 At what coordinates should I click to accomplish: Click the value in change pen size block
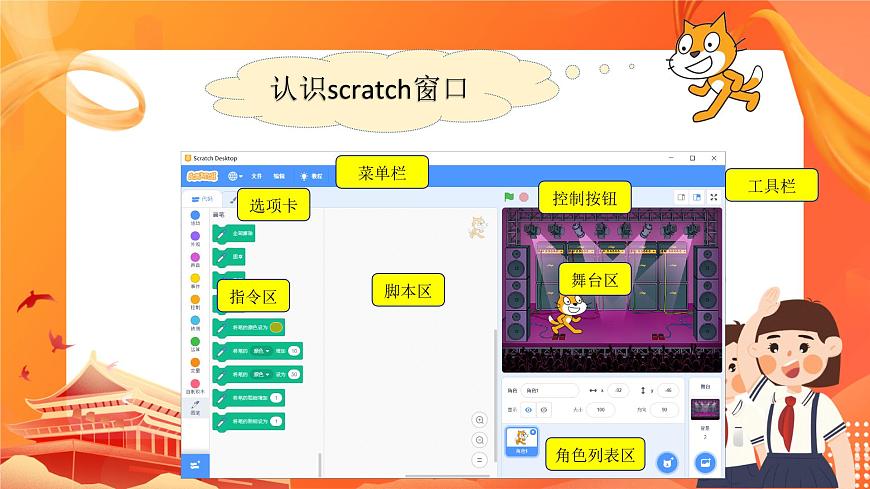(x=276, y=398)
